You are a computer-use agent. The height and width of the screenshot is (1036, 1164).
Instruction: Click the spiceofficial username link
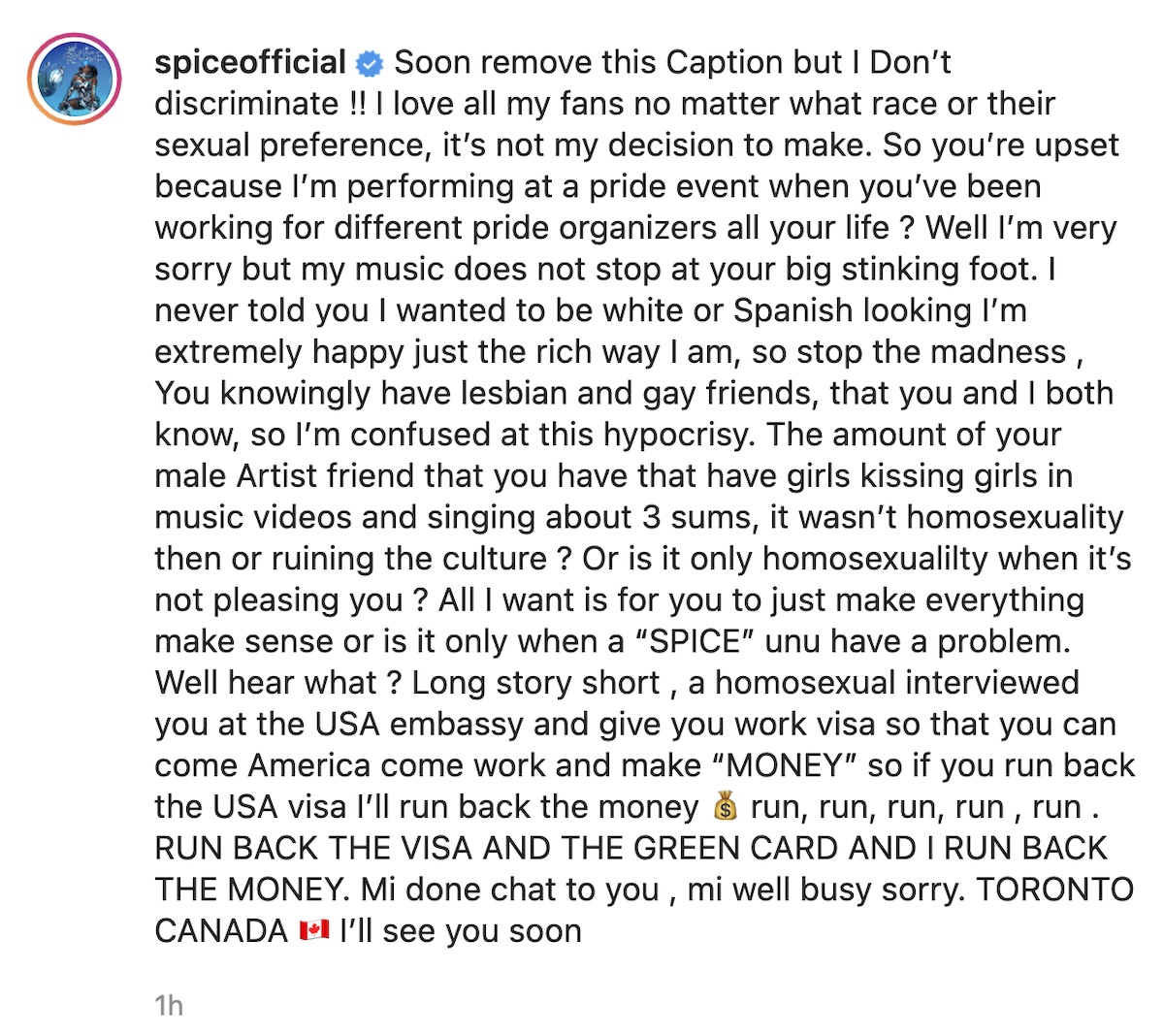point(250,63)
